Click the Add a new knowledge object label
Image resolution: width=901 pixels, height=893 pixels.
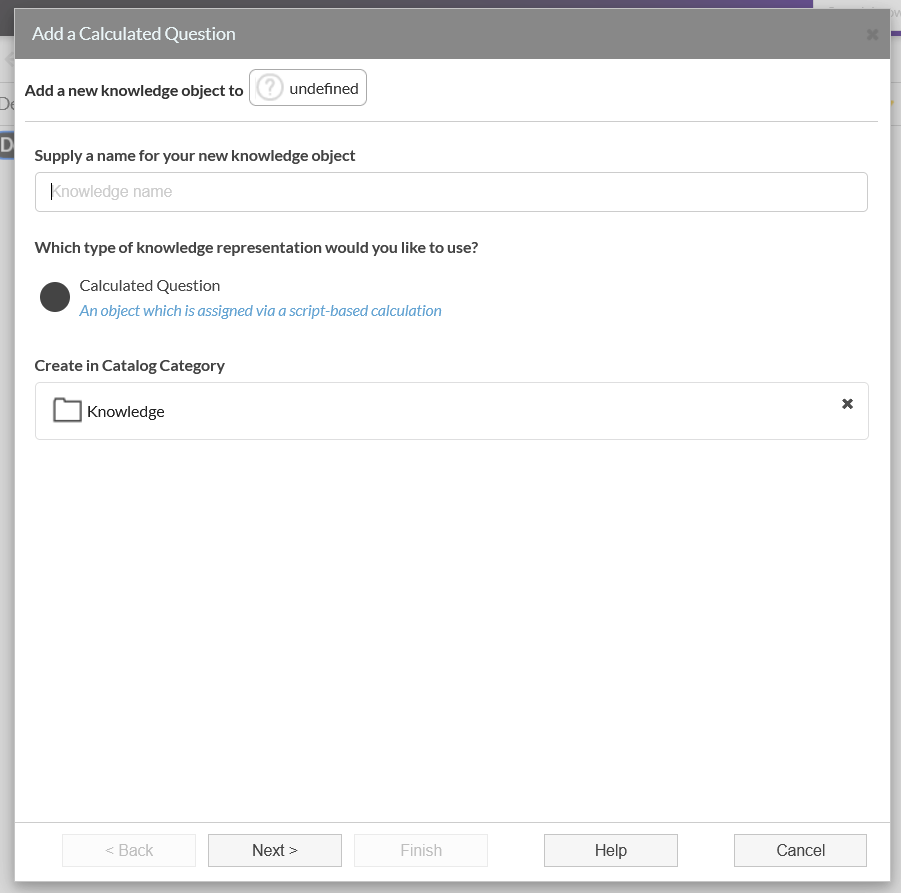tap(134, 90)
